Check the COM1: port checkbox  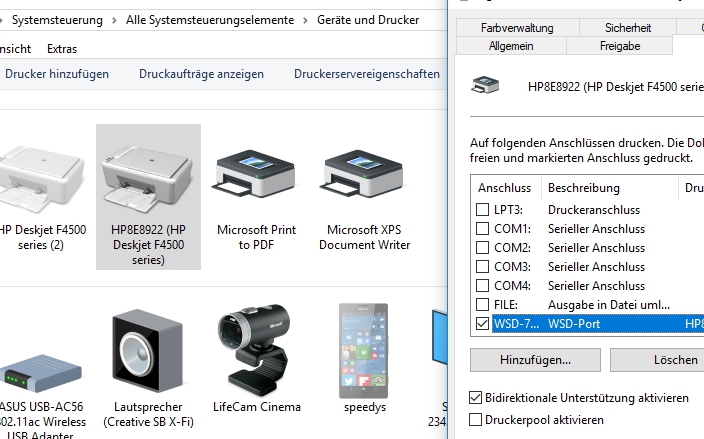(482, 228)
